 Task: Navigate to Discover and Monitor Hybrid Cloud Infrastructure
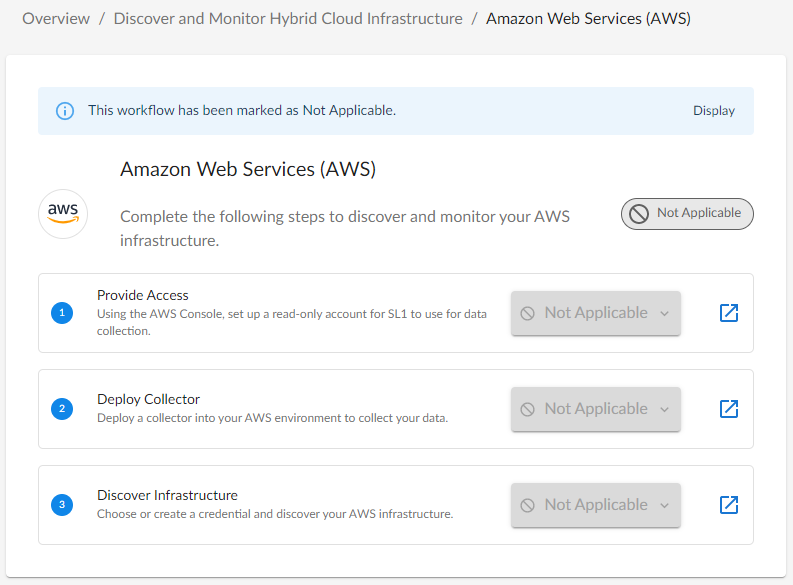point(288,18)
